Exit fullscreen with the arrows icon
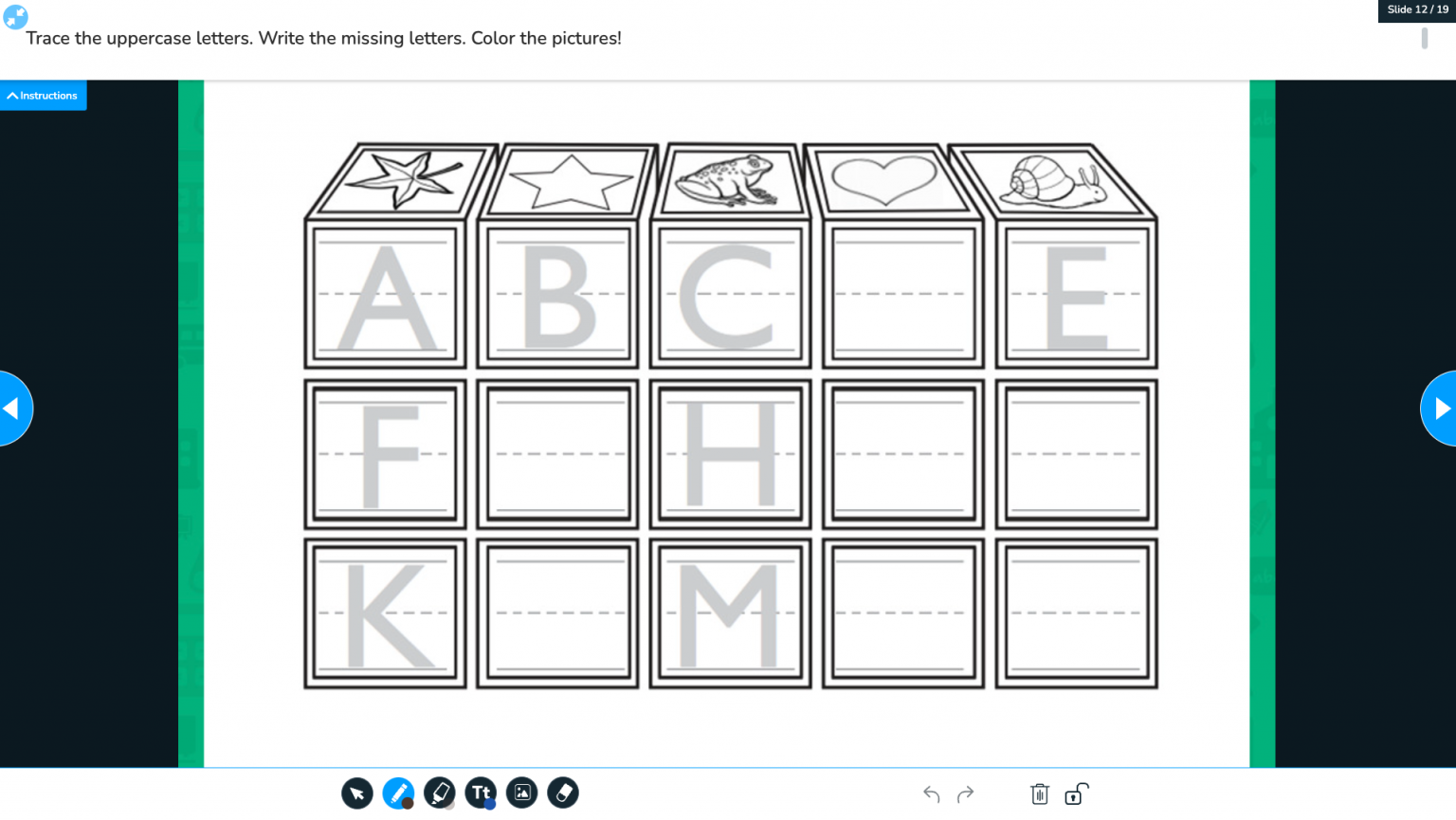The height and width of the screenshot is (820, 1456). 15,17
